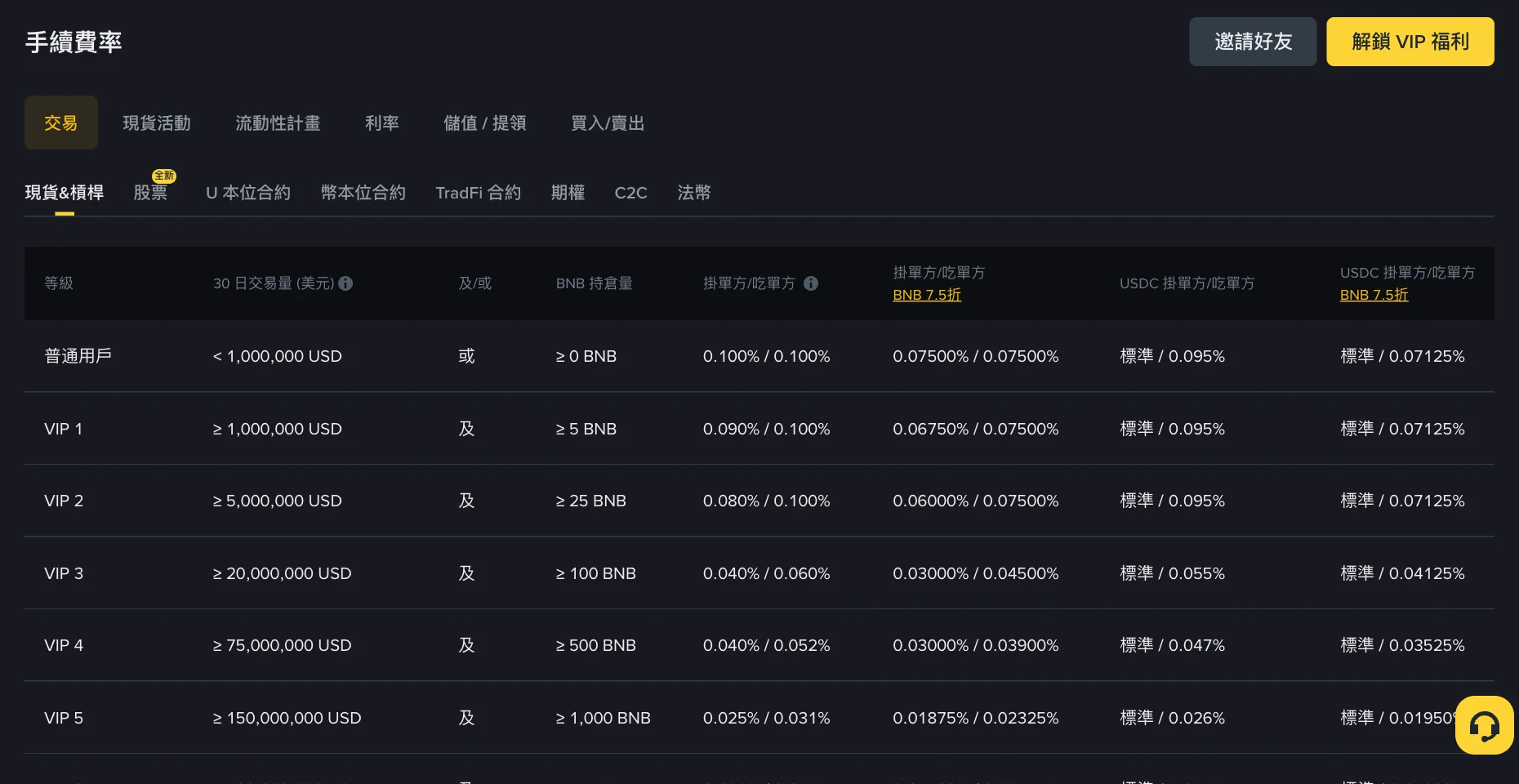
Task: Open the 利率 tab
Action: coord(382,122)
